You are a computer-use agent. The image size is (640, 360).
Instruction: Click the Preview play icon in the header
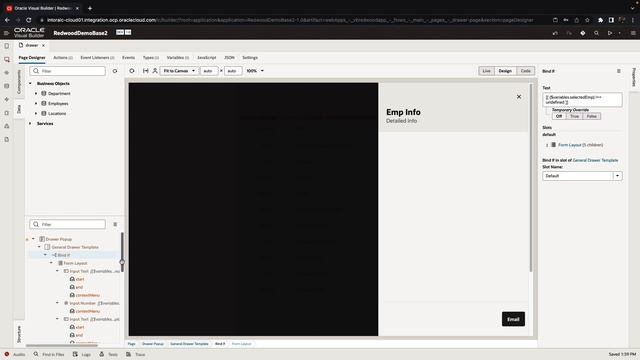(x=610, y=33)
